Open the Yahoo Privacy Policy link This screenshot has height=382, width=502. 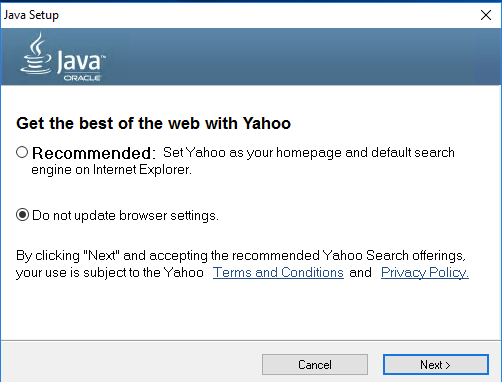[425, 272]
